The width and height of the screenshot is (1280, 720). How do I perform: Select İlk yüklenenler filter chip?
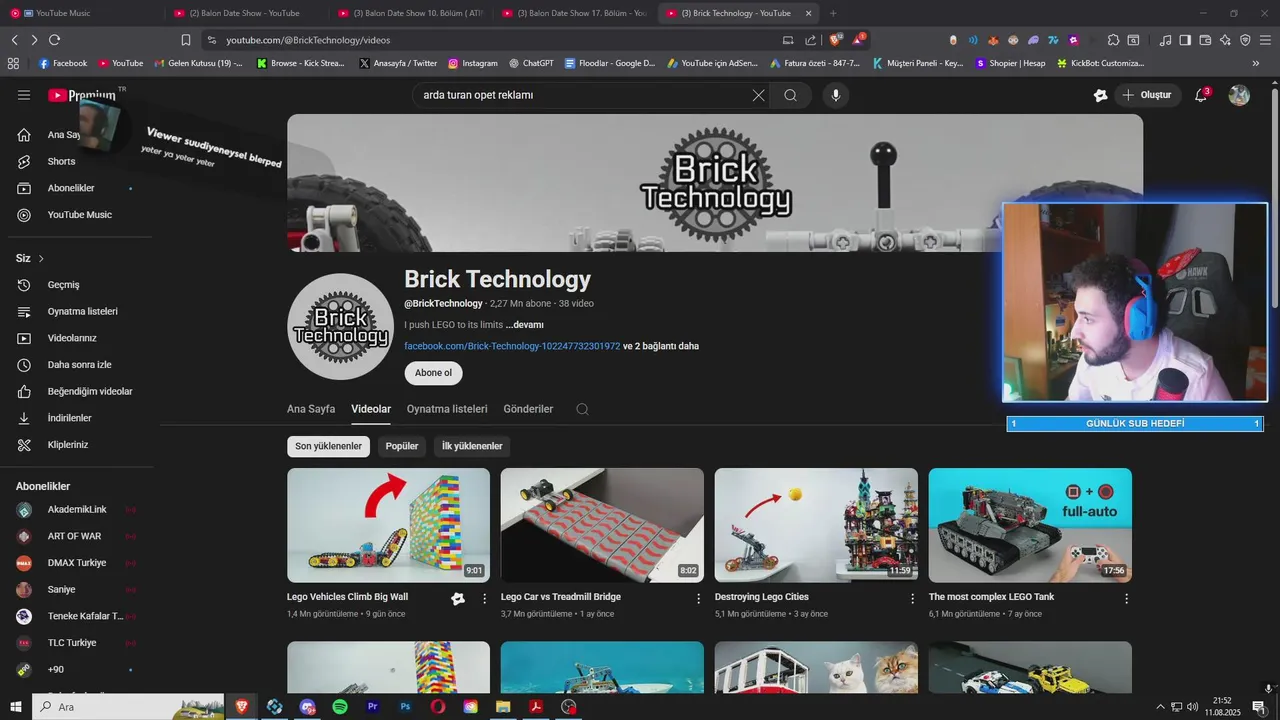tap(472, 446)
